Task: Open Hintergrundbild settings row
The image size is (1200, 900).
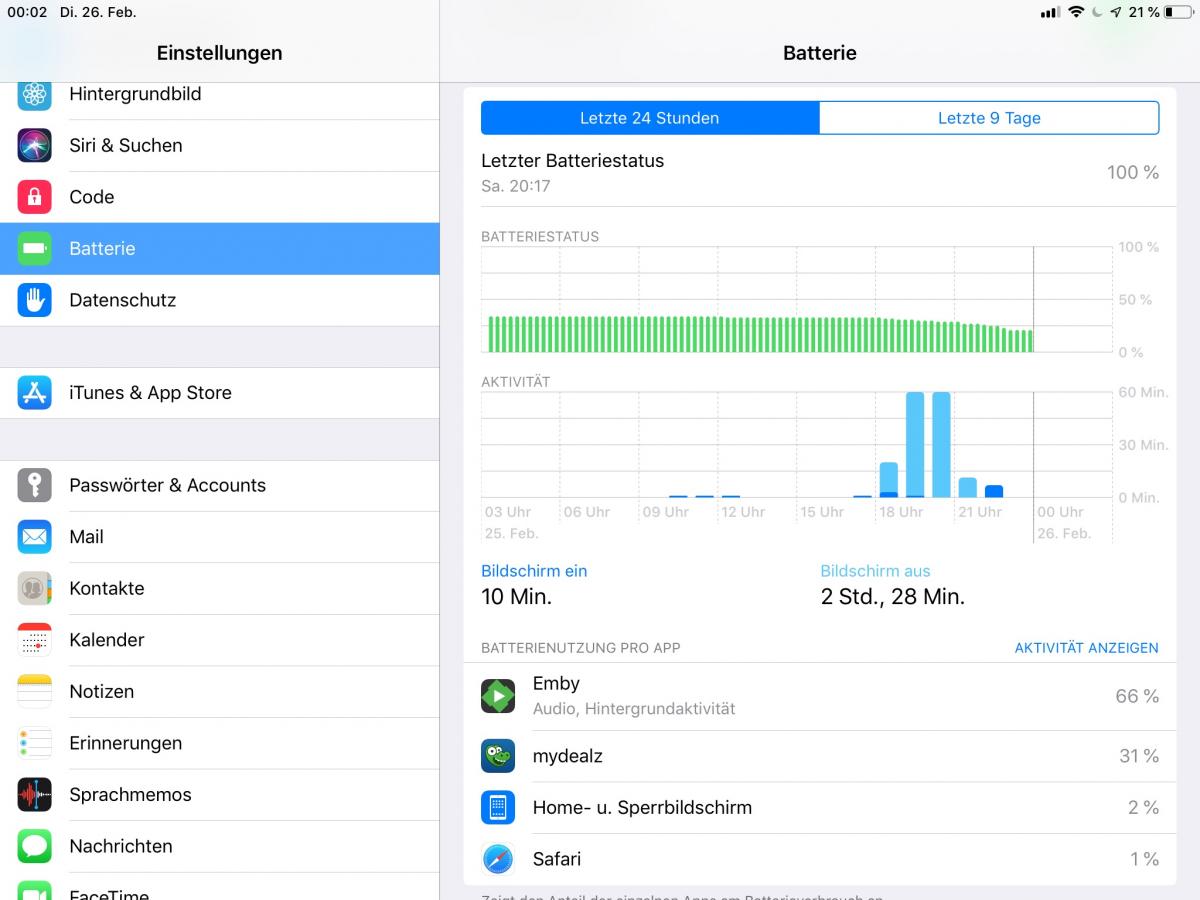Action: (219, 95)
